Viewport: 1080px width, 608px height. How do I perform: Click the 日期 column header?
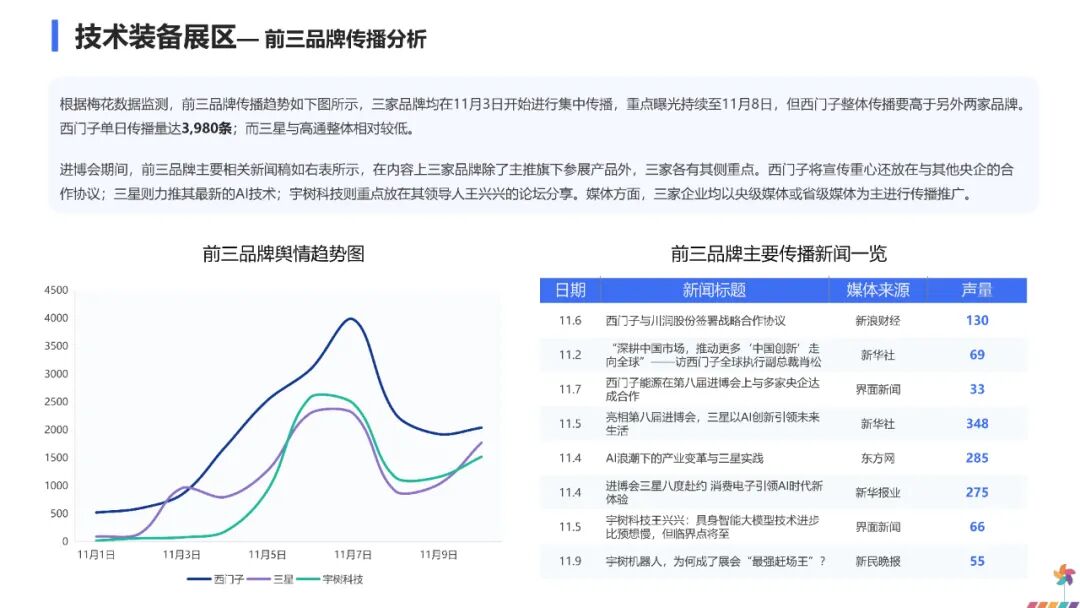(570, 290)
